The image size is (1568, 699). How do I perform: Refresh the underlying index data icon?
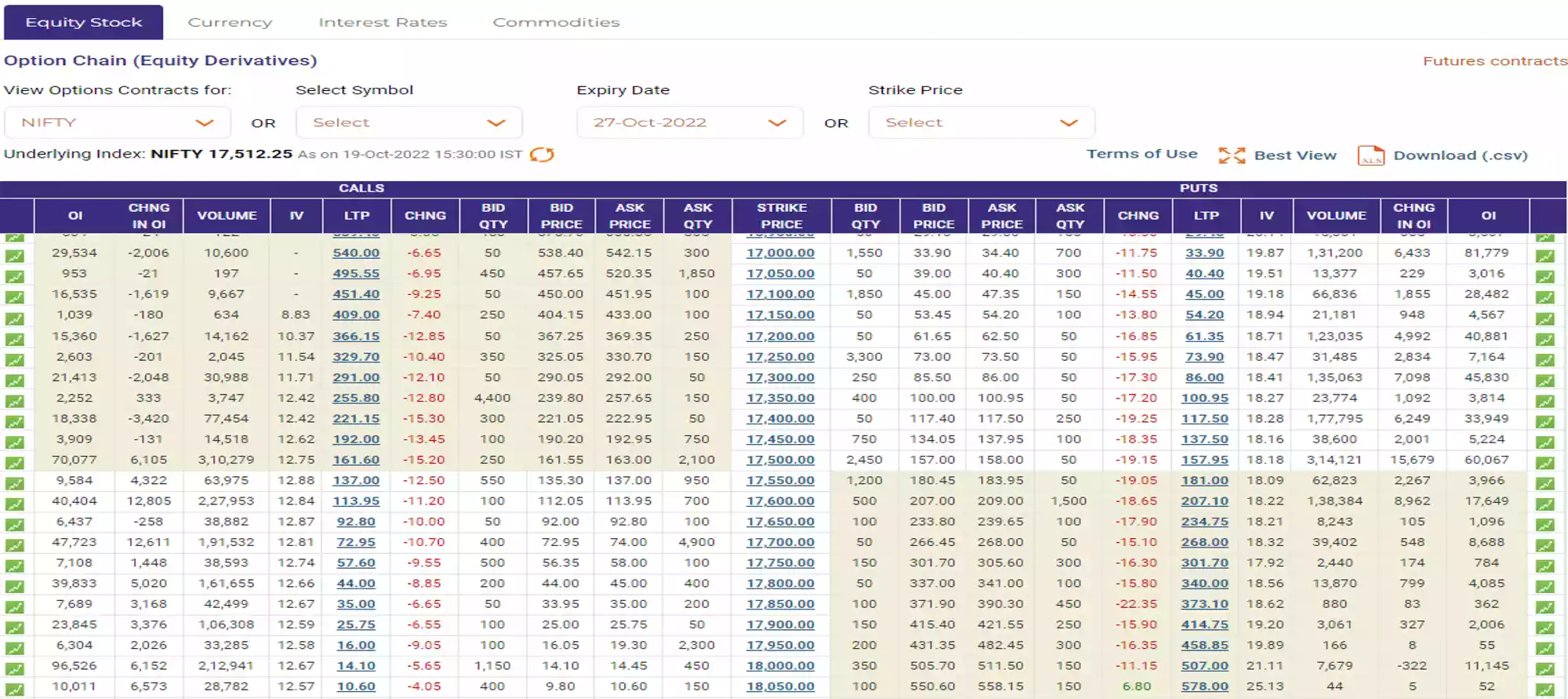pos(542,155)
